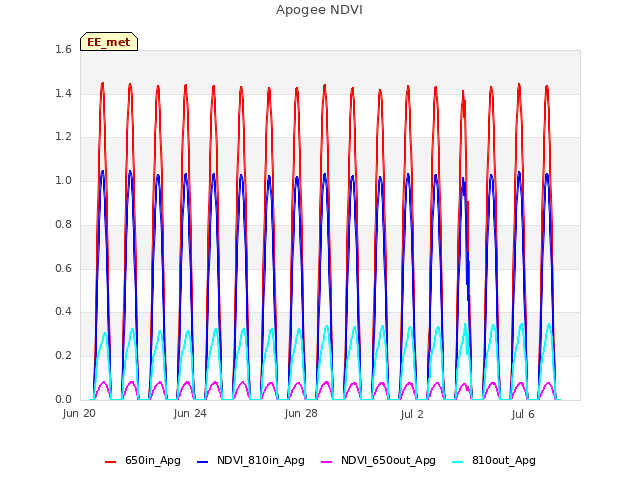This screenshot has width=640, height=480.
Task: Click the 0.2 y-axis tick label
Action: click(x=63, y=356)
